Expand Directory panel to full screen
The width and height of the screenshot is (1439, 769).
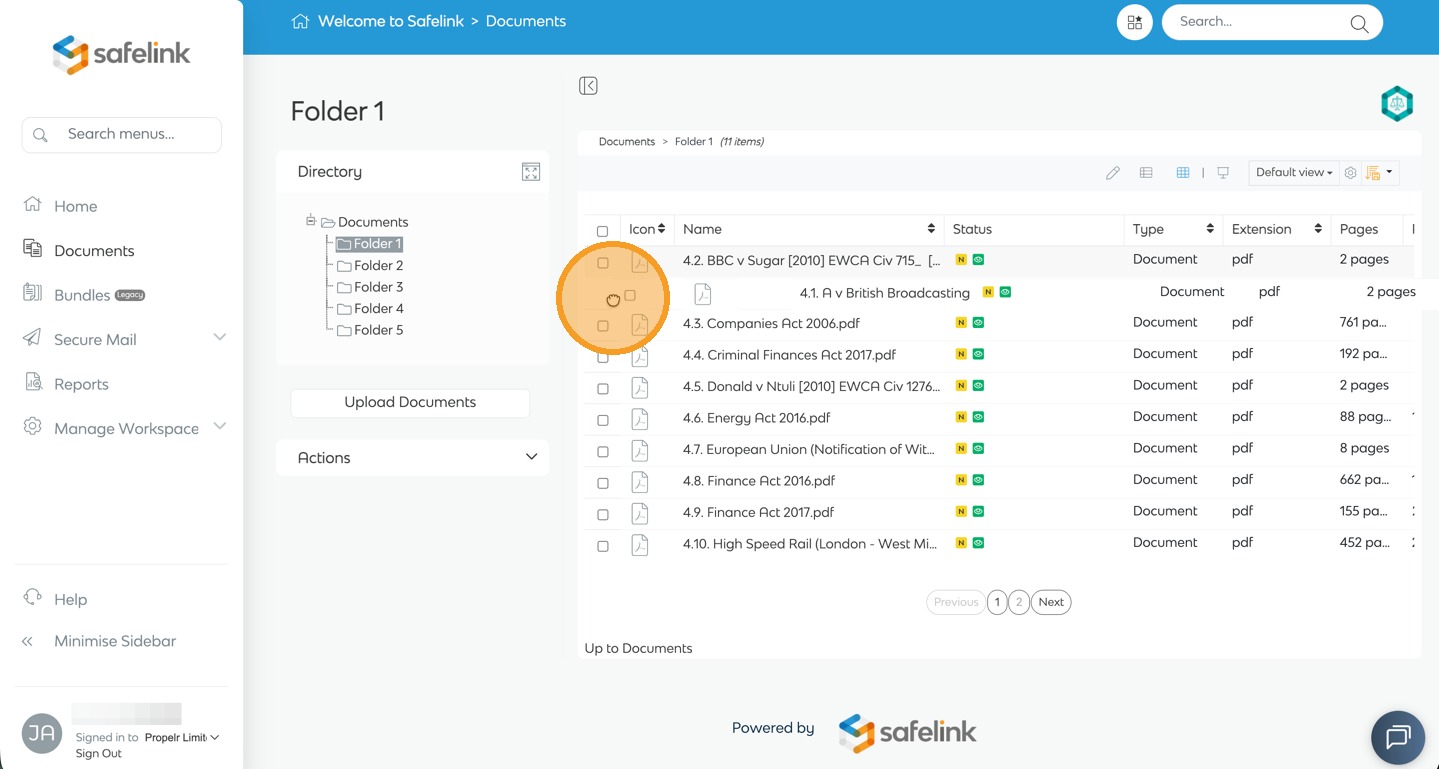tap(531, 172)
